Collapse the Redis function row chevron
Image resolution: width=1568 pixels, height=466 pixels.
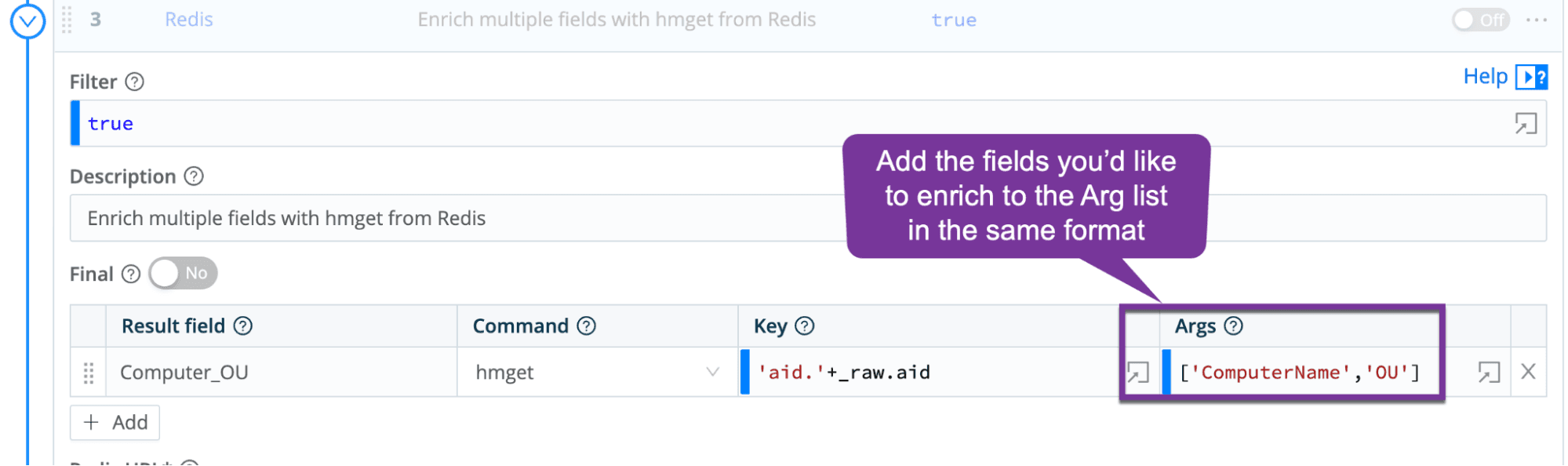coord(27,21)
